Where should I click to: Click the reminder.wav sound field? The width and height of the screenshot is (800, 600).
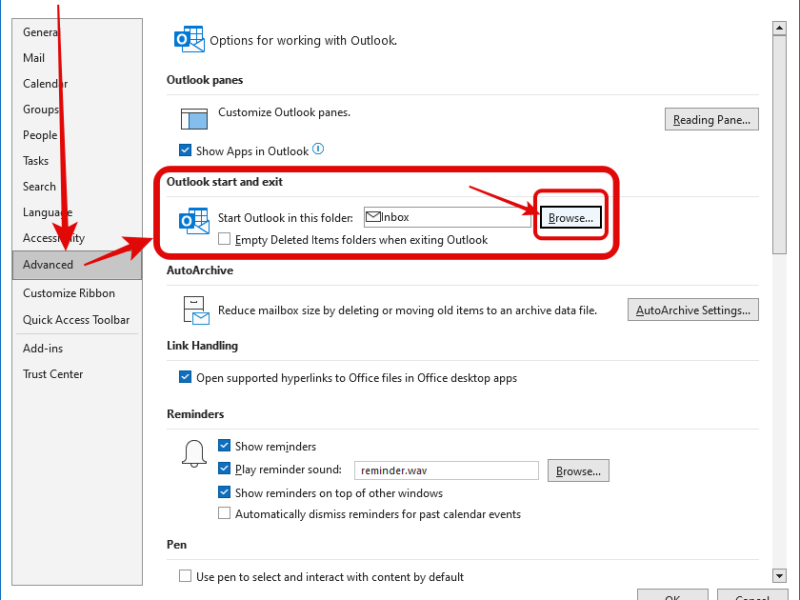446,470
